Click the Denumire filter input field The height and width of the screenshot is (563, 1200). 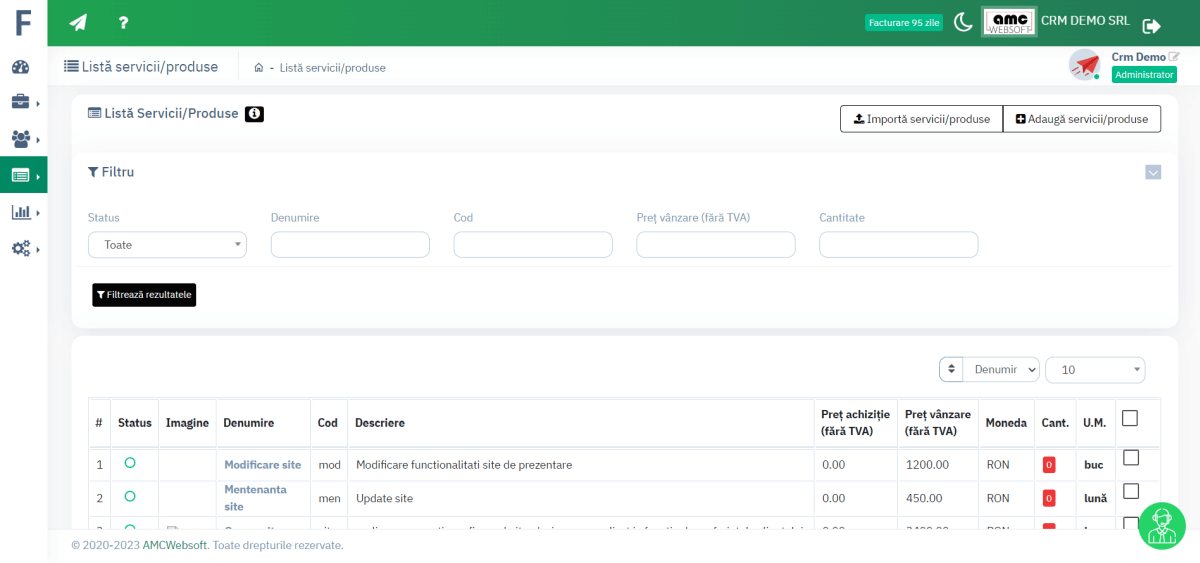(x=350, y=245)
